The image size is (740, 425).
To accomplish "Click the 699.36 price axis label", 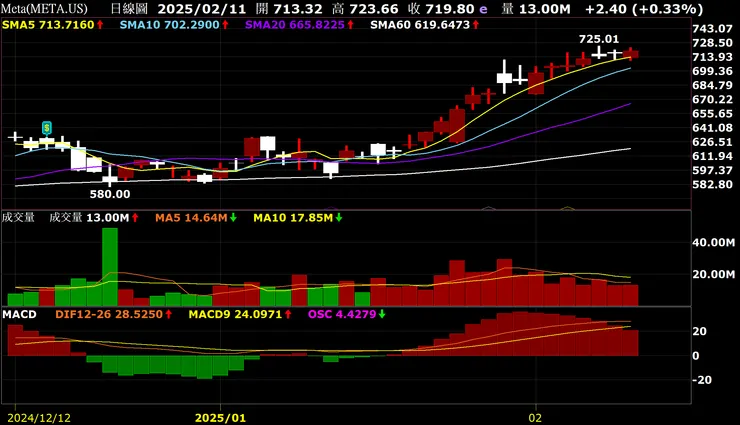I will pos(713,71).
